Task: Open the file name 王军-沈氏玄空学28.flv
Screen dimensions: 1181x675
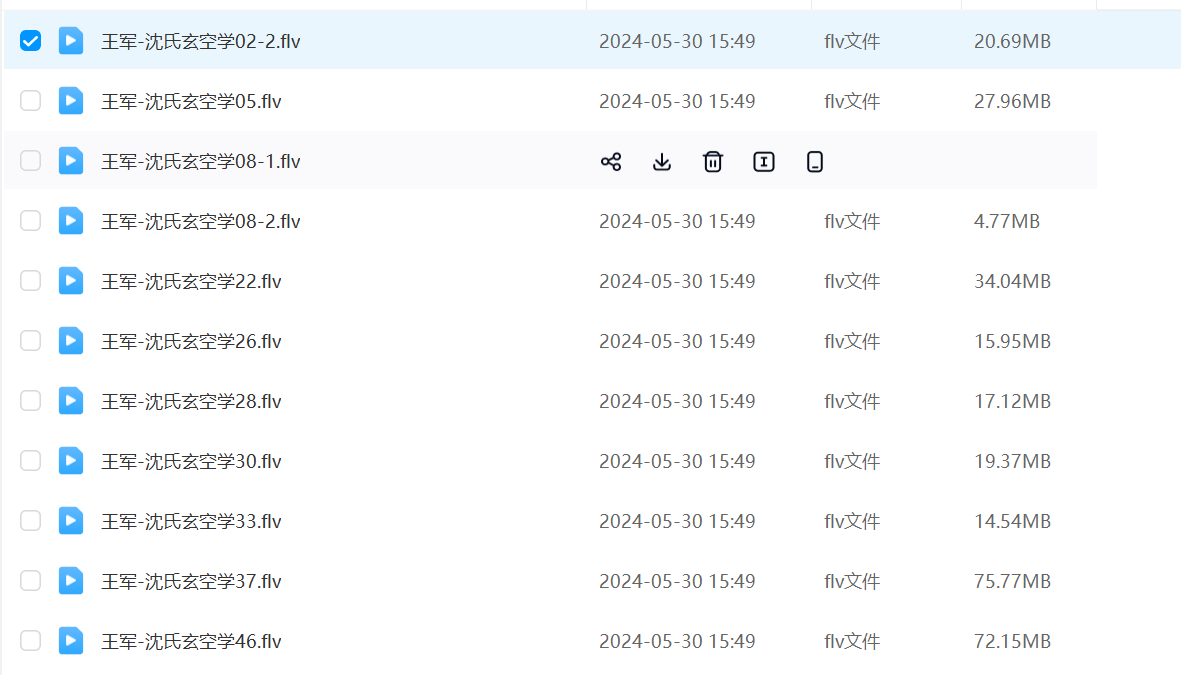Action: (191, 402)
